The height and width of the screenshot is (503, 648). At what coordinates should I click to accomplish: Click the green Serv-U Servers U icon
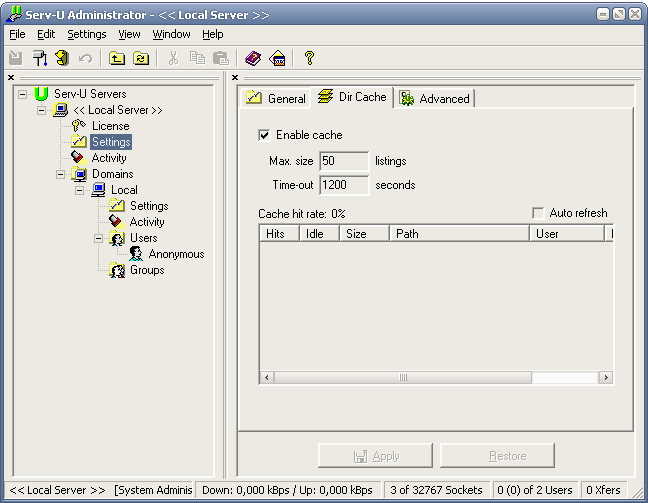coord(41,94)
